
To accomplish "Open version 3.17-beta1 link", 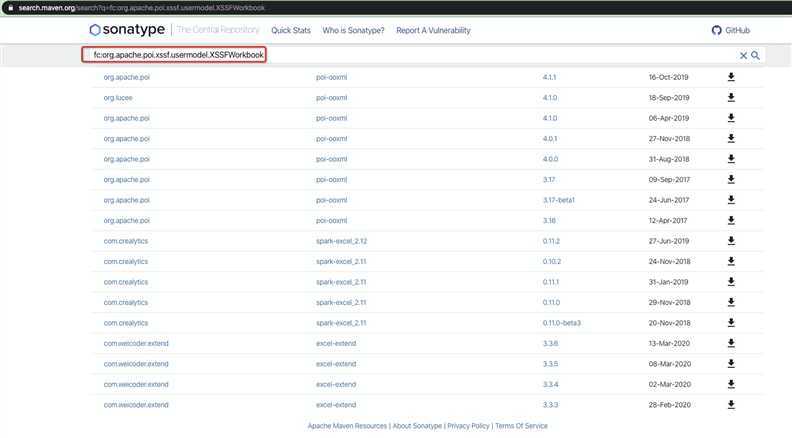I will [x=559, y=200].
